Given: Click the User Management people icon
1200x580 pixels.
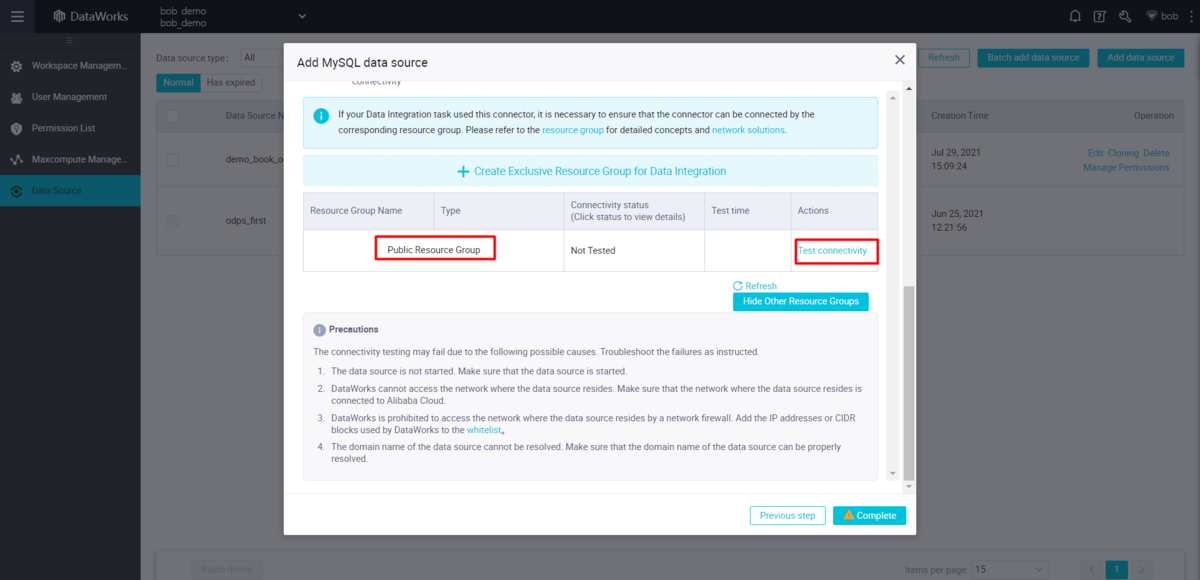Looking at the screenshot, I should (x=16, y=97).
